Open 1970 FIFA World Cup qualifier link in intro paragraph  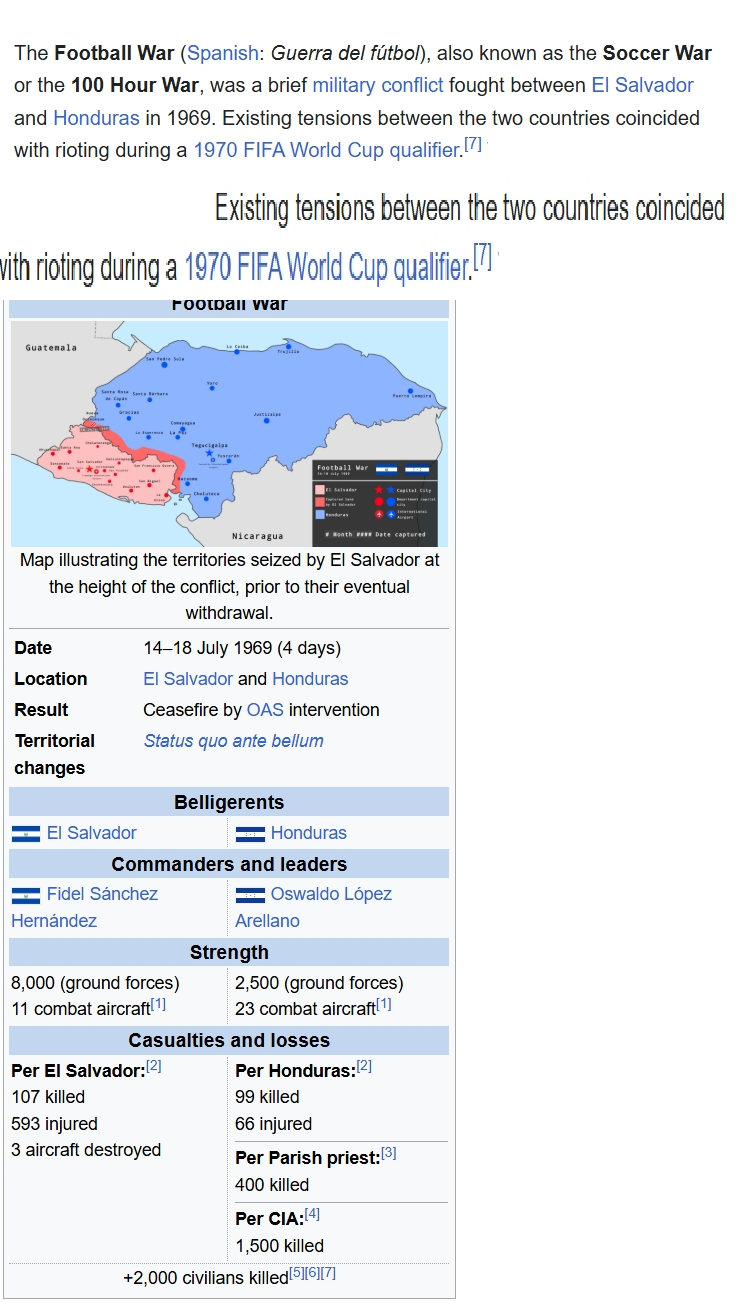pos(325,150)
